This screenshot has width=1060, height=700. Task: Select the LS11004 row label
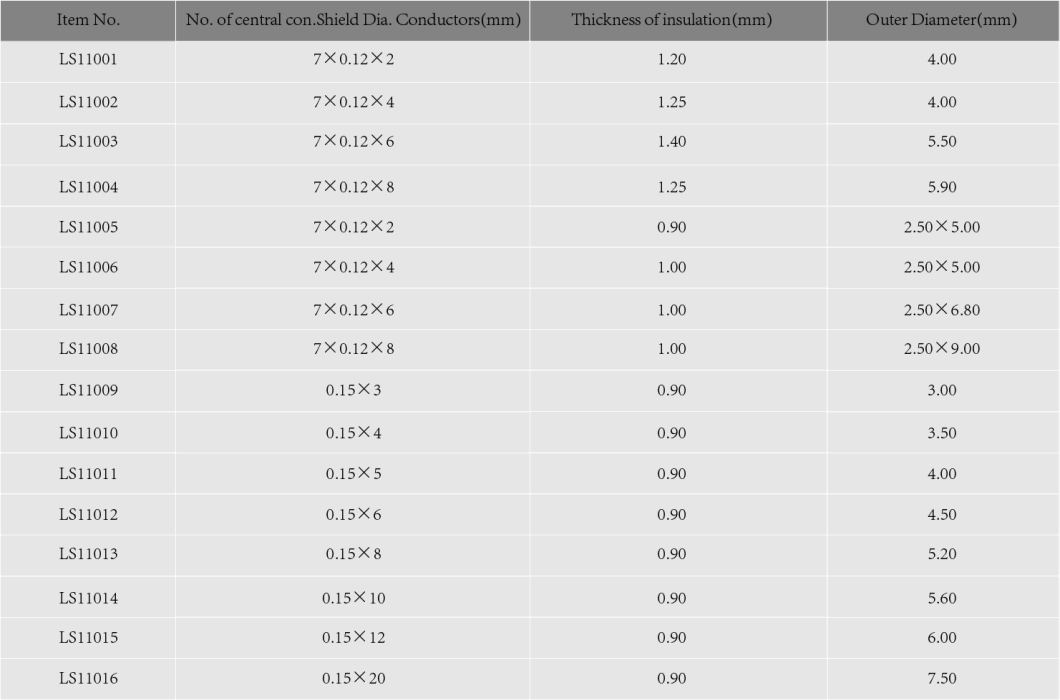88,187
